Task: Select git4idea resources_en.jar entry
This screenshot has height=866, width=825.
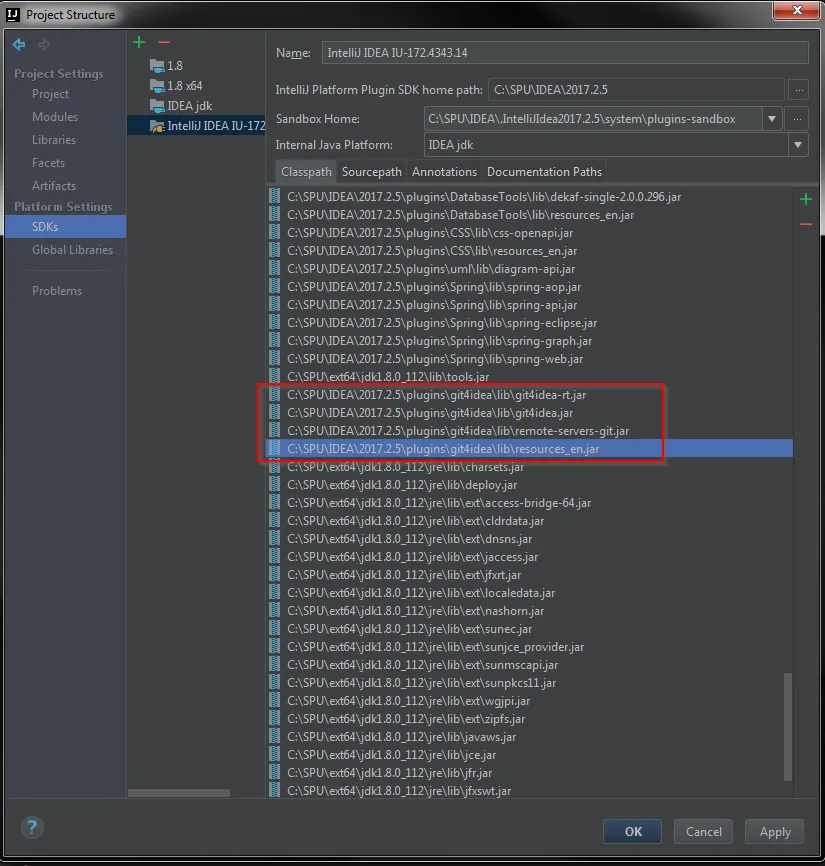Action: (530, 449)
